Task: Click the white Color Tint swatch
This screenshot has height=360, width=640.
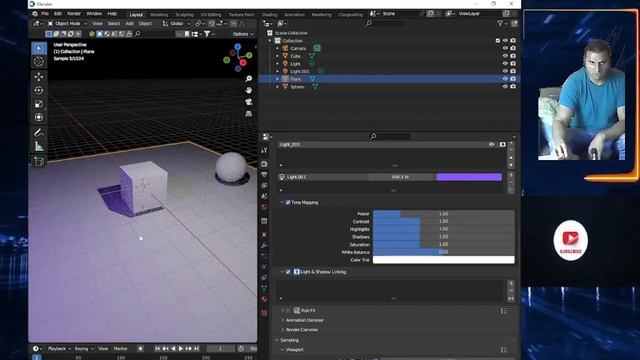Action: point(444,260)
